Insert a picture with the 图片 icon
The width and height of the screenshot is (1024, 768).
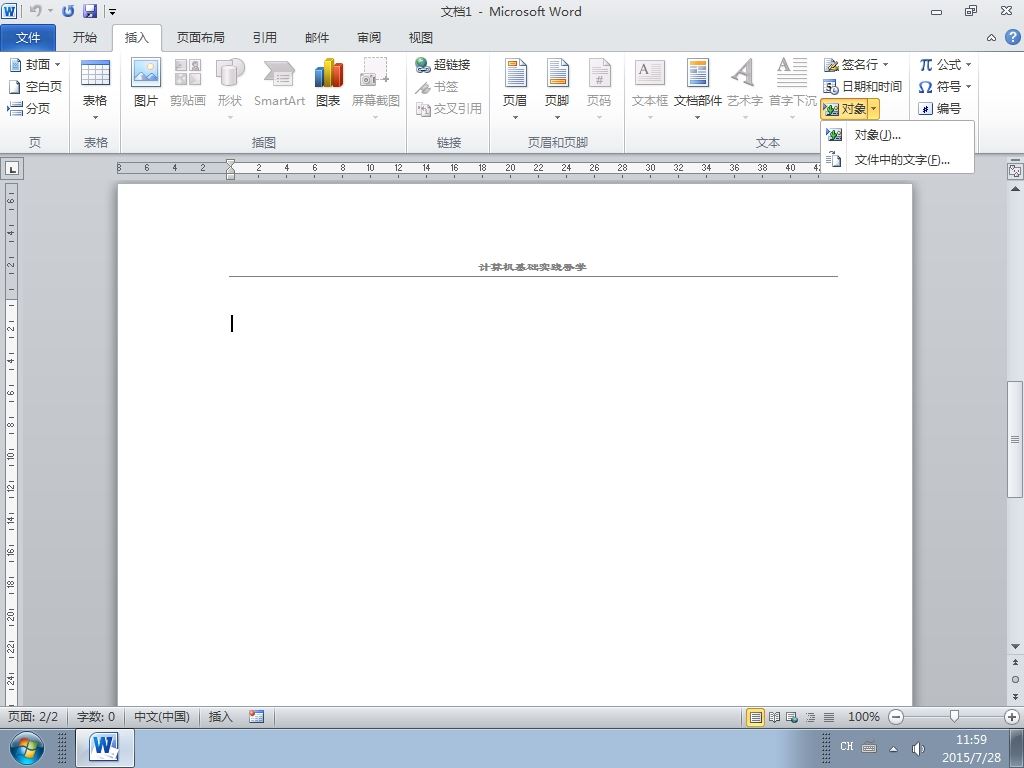pyautogui.click(x=146, y=82)
